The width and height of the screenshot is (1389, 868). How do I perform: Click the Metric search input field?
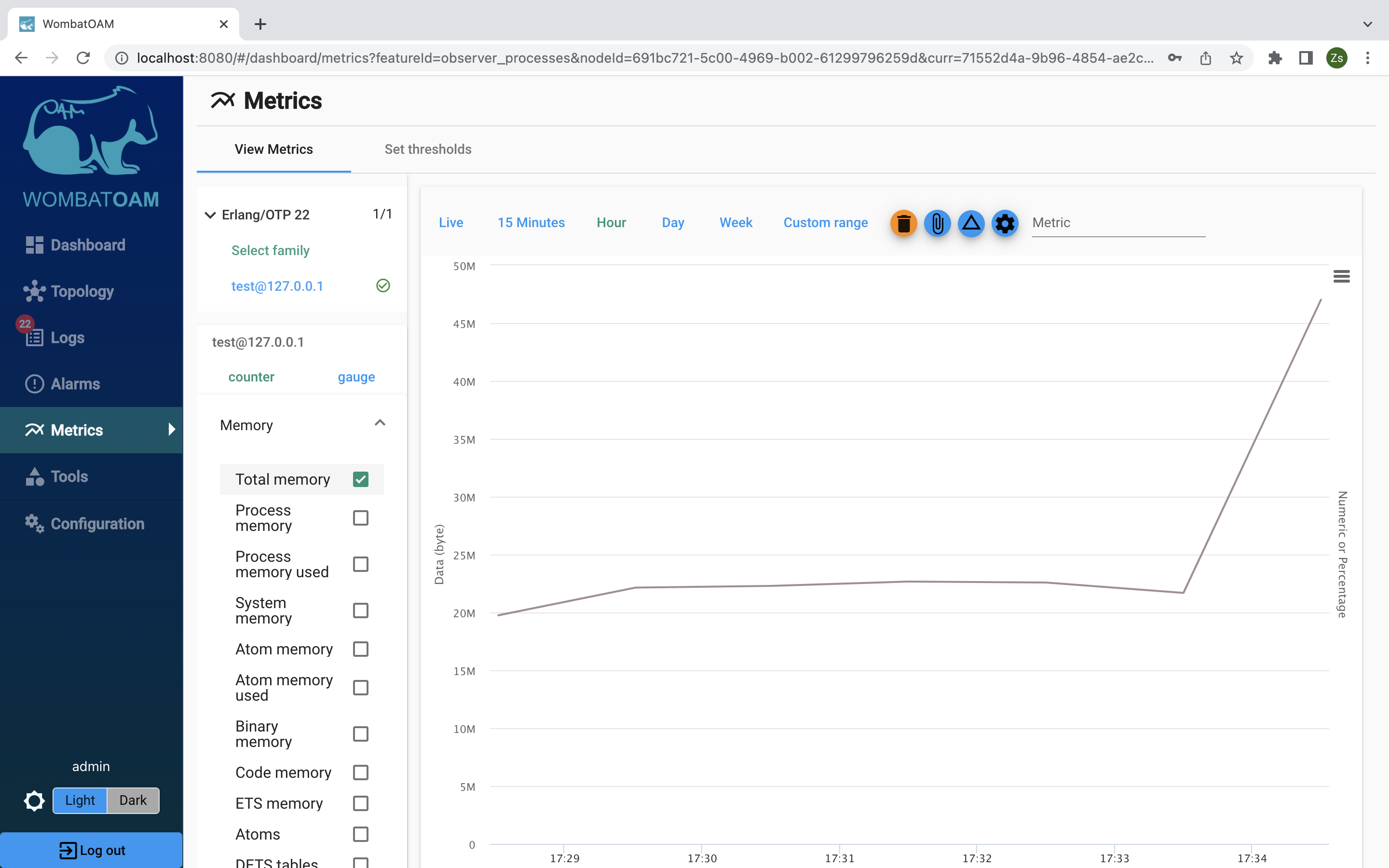(x=1118, y=223)
